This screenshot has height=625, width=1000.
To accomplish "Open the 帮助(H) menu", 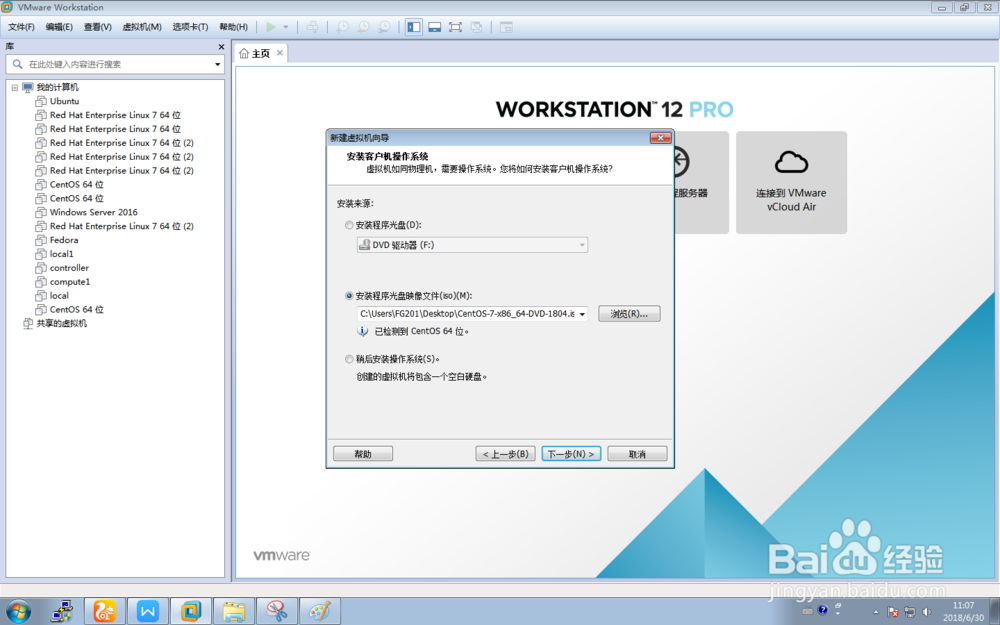I will coord(233,27).
